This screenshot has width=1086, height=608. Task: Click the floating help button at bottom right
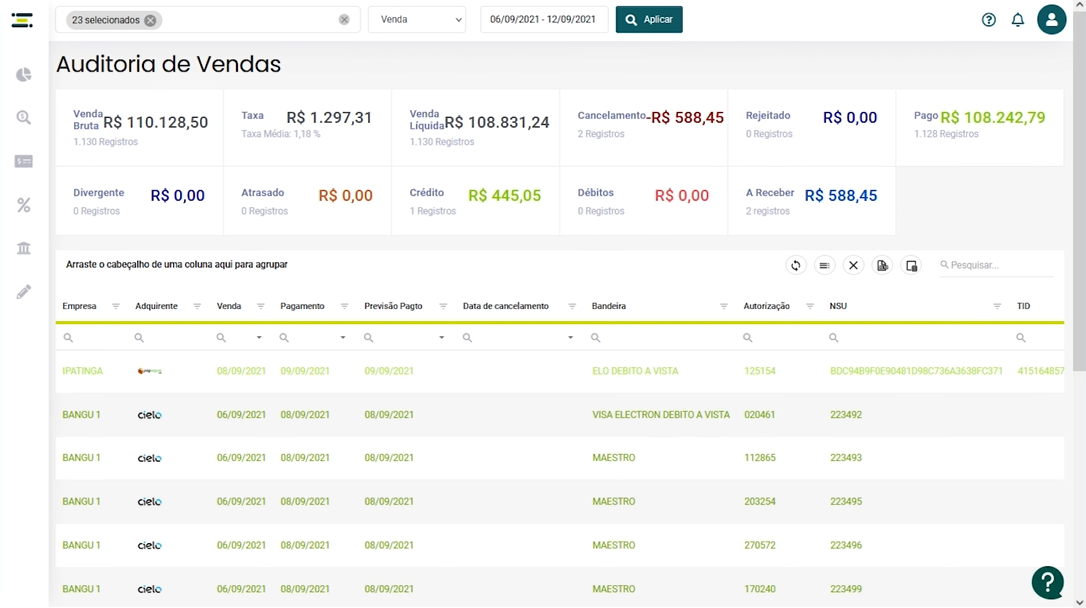[1047, 582]
